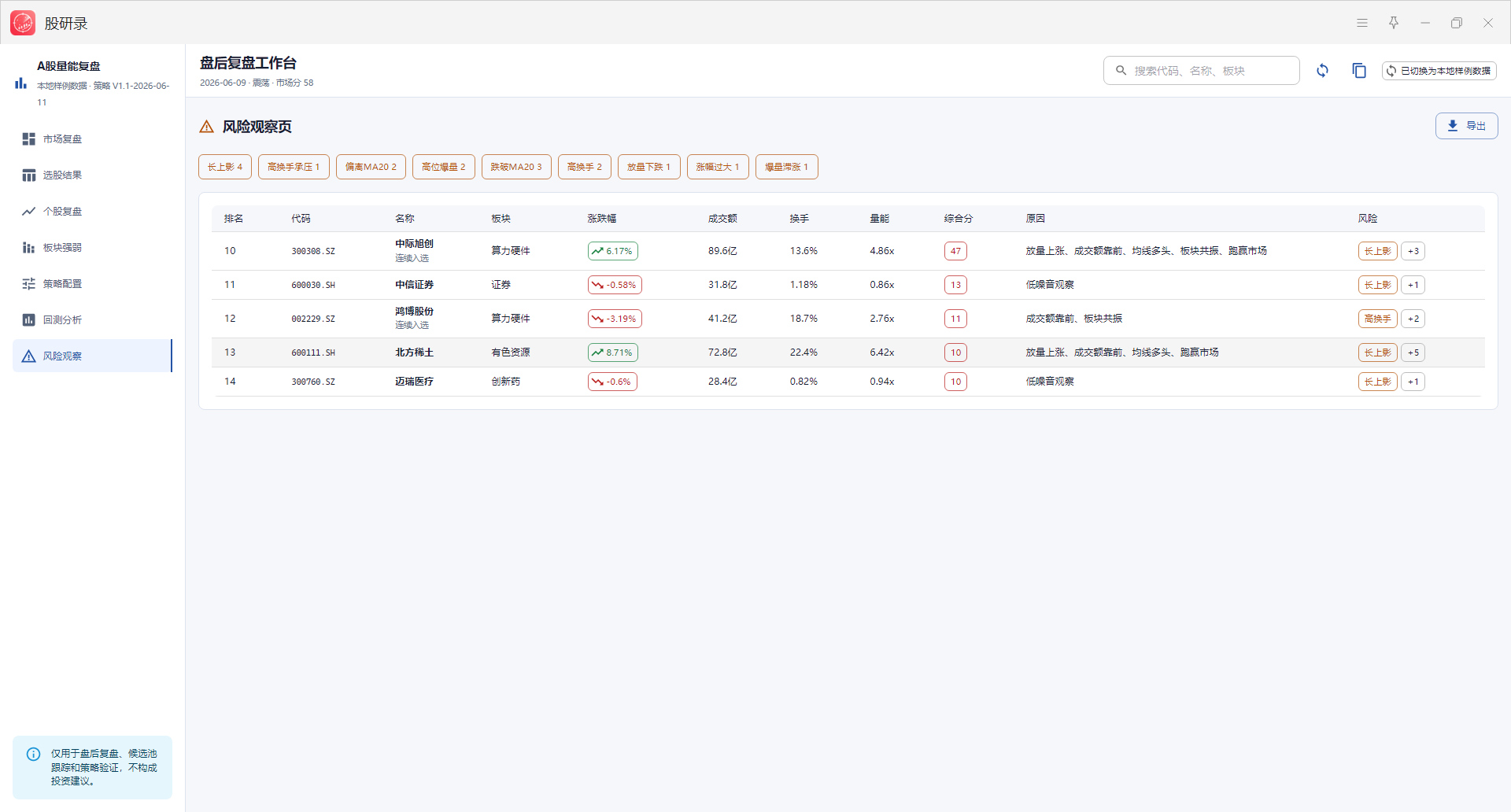The image size is (1511, 812).
Task: Click 有色资源 sector cell
Action: [511, 352]
